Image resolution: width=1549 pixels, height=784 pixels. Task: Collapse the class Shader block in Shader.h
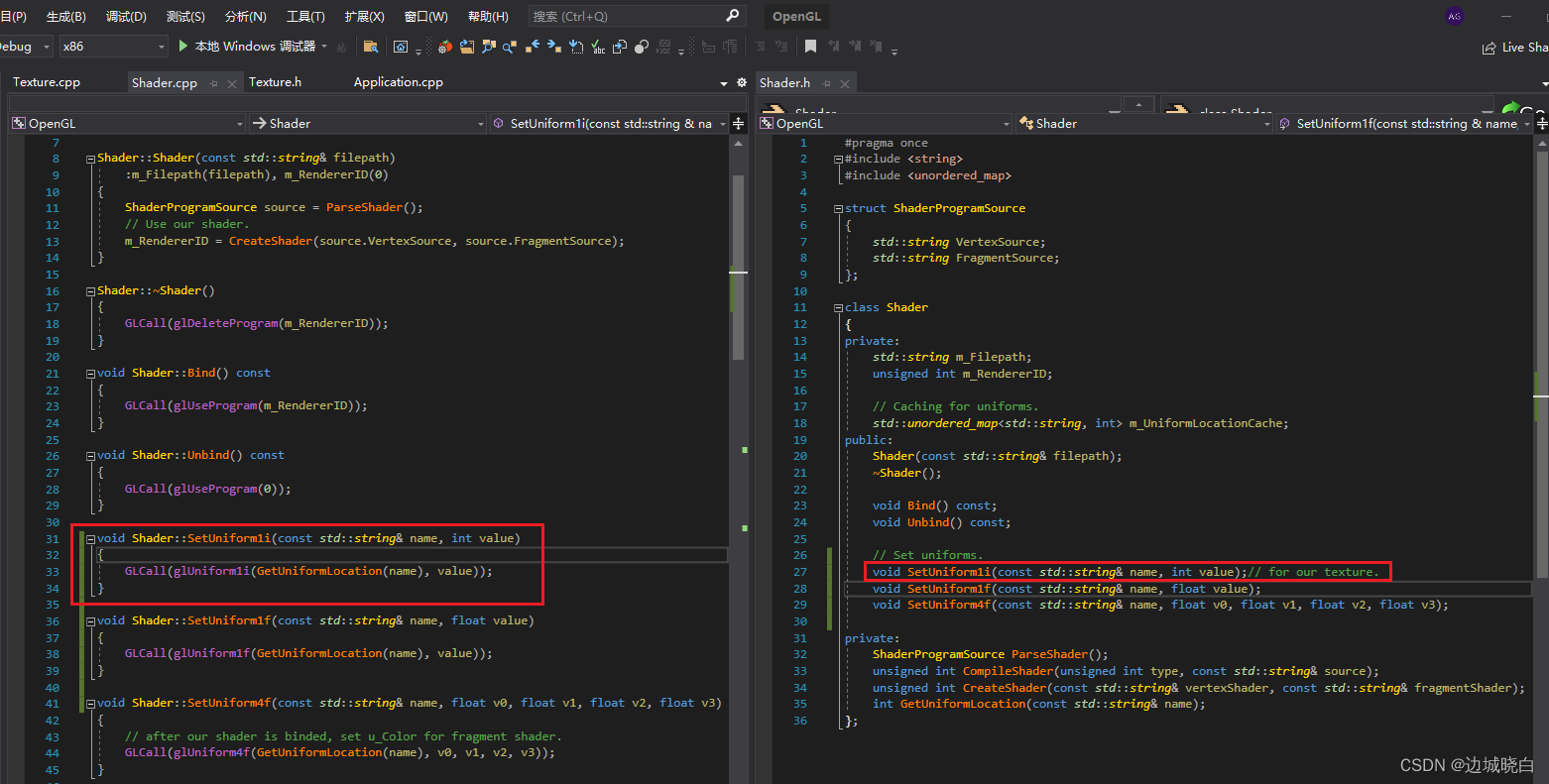(x=838, y=308)
